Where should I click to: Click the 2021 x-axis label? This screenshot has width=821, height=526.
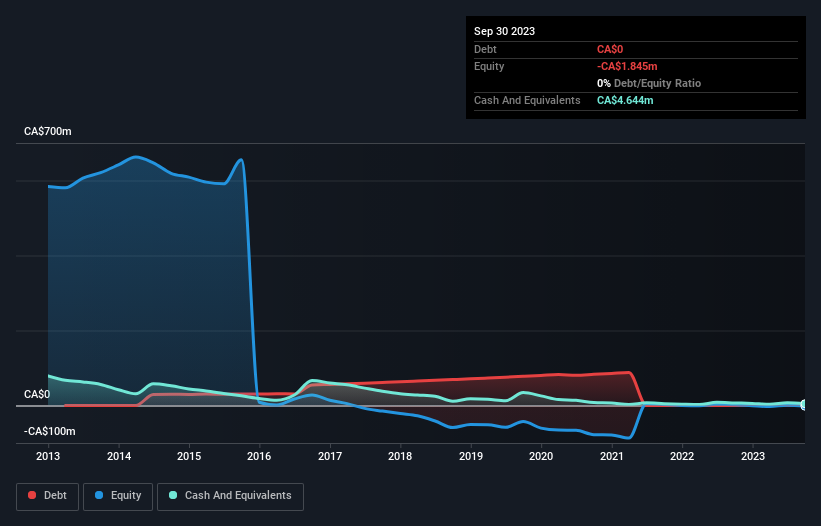[x=612, y=456]
